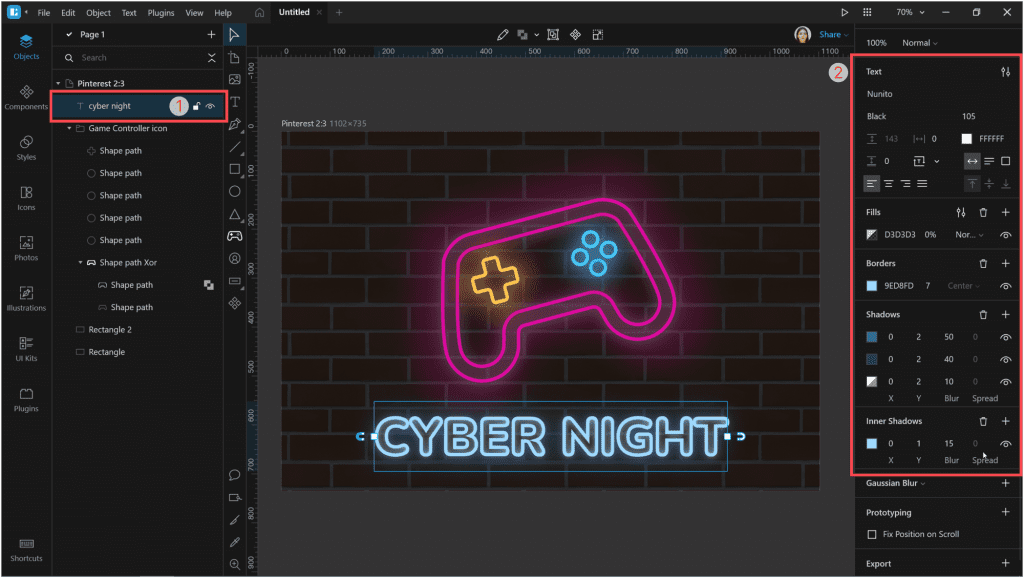Select the Avatar tool
Viewport: 1024px width, 578px height.
(x=234, y=259)
